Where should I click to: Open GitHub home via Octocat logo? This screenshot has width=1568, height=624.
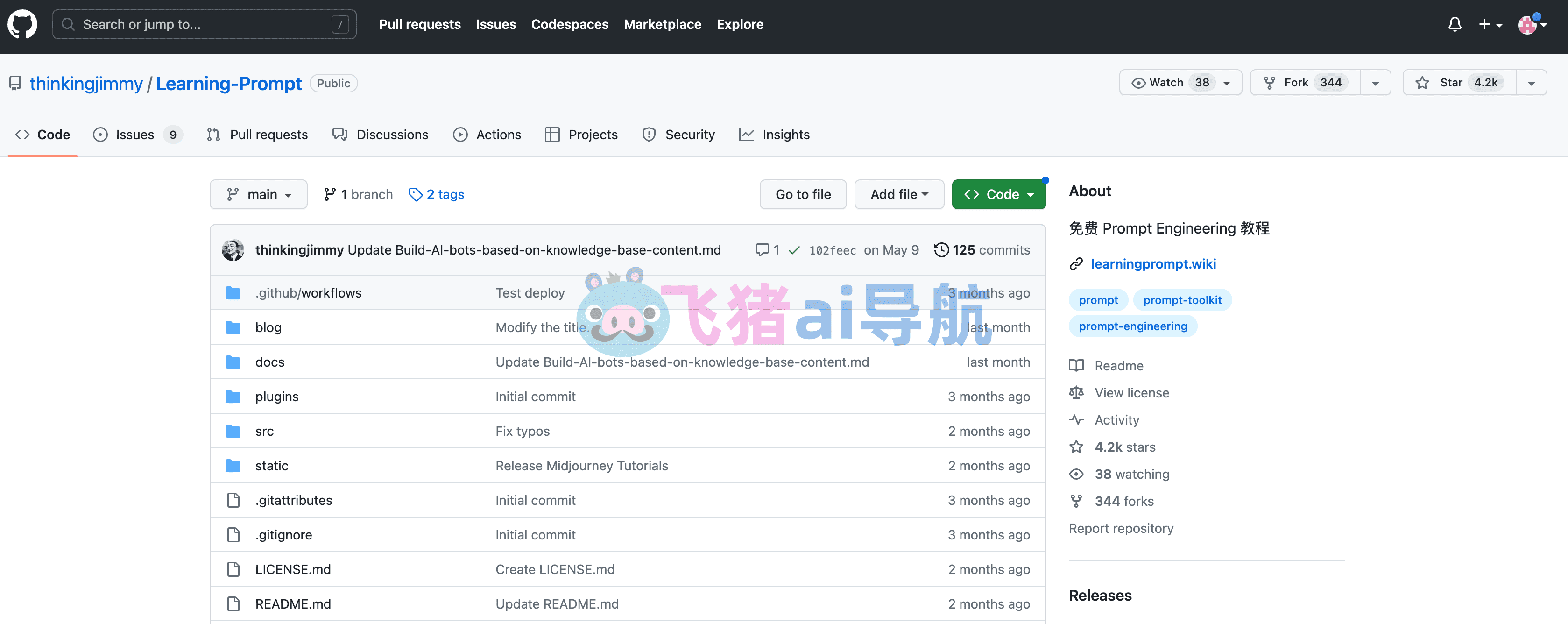(22, 24)
